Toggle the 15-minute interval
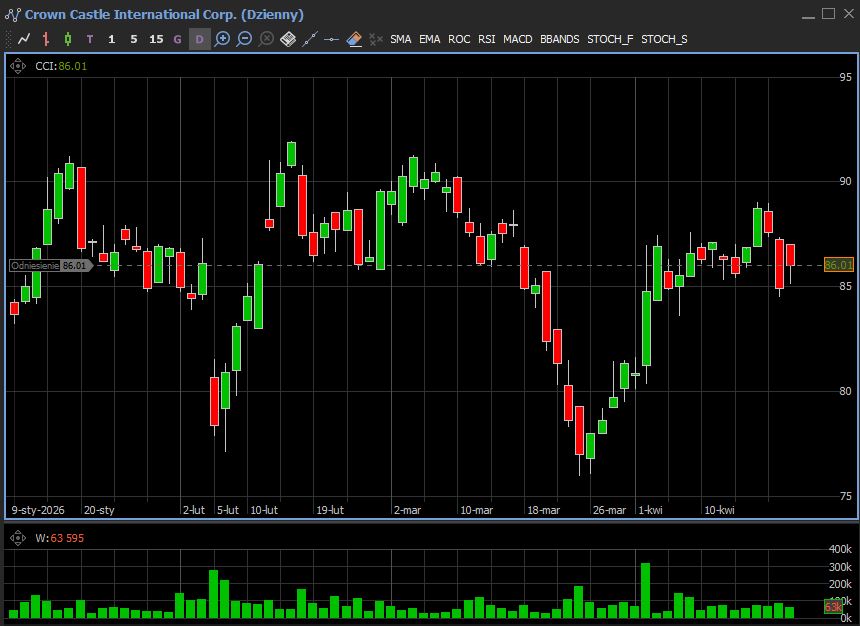 [x=156, y=39]
